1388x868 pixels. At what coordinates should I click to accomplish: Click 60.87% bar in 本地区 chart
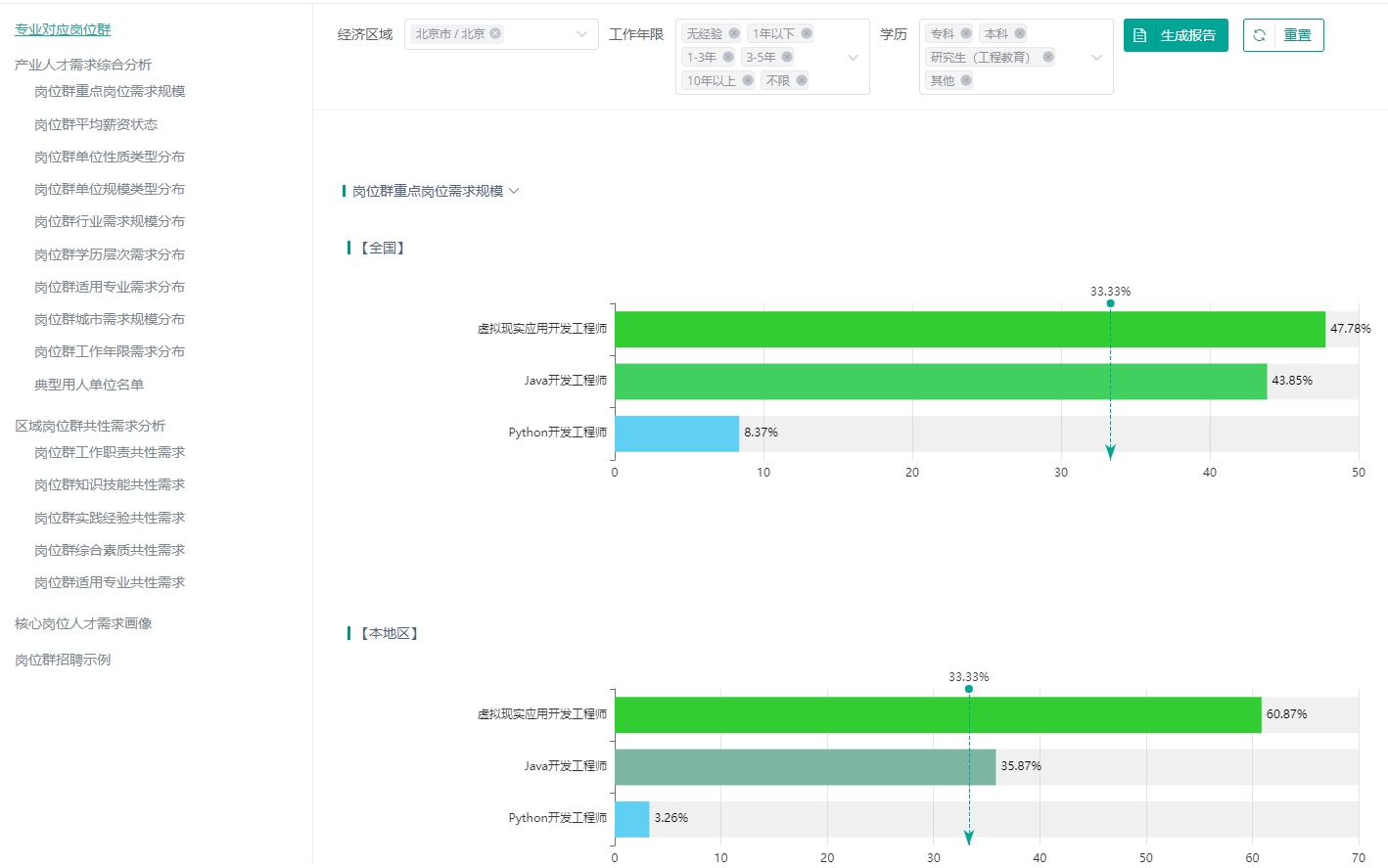click(x=938, y=714)
